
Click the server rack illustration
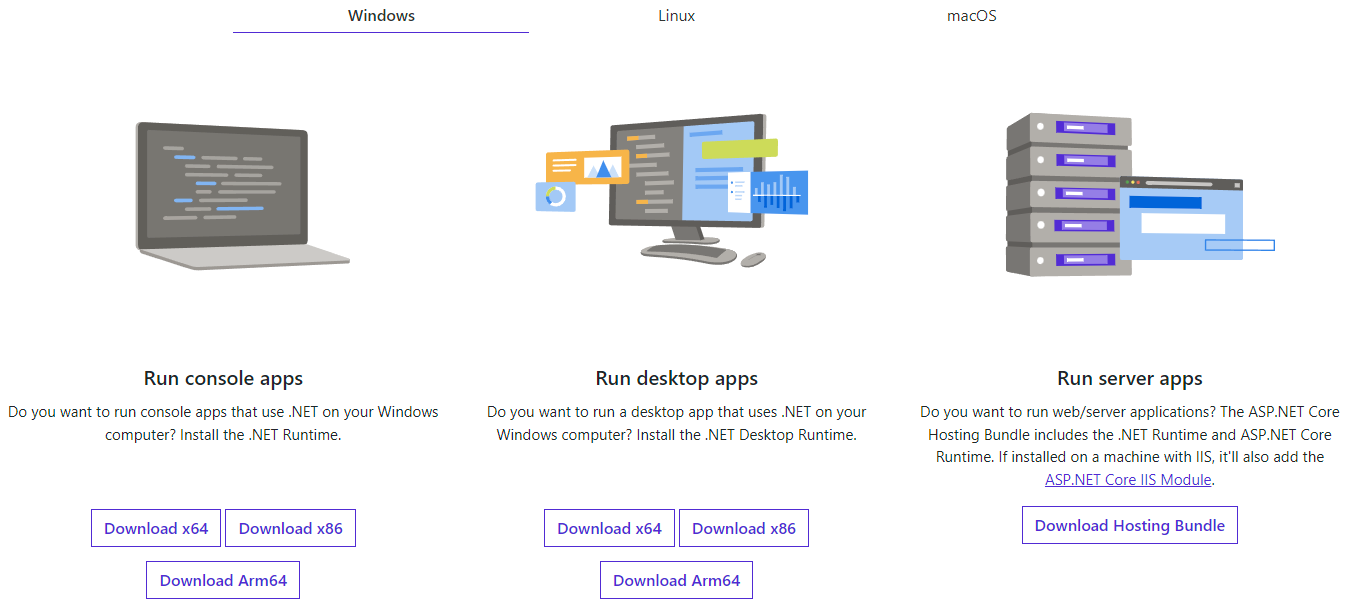(x=1139, y=194)
